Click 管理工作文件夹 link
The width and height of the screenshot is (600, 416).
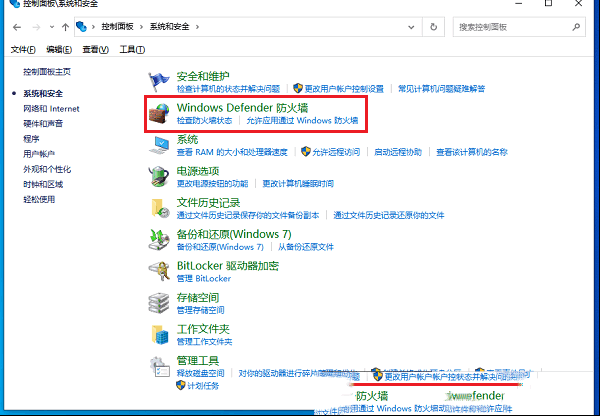click(x=204, y=342)
